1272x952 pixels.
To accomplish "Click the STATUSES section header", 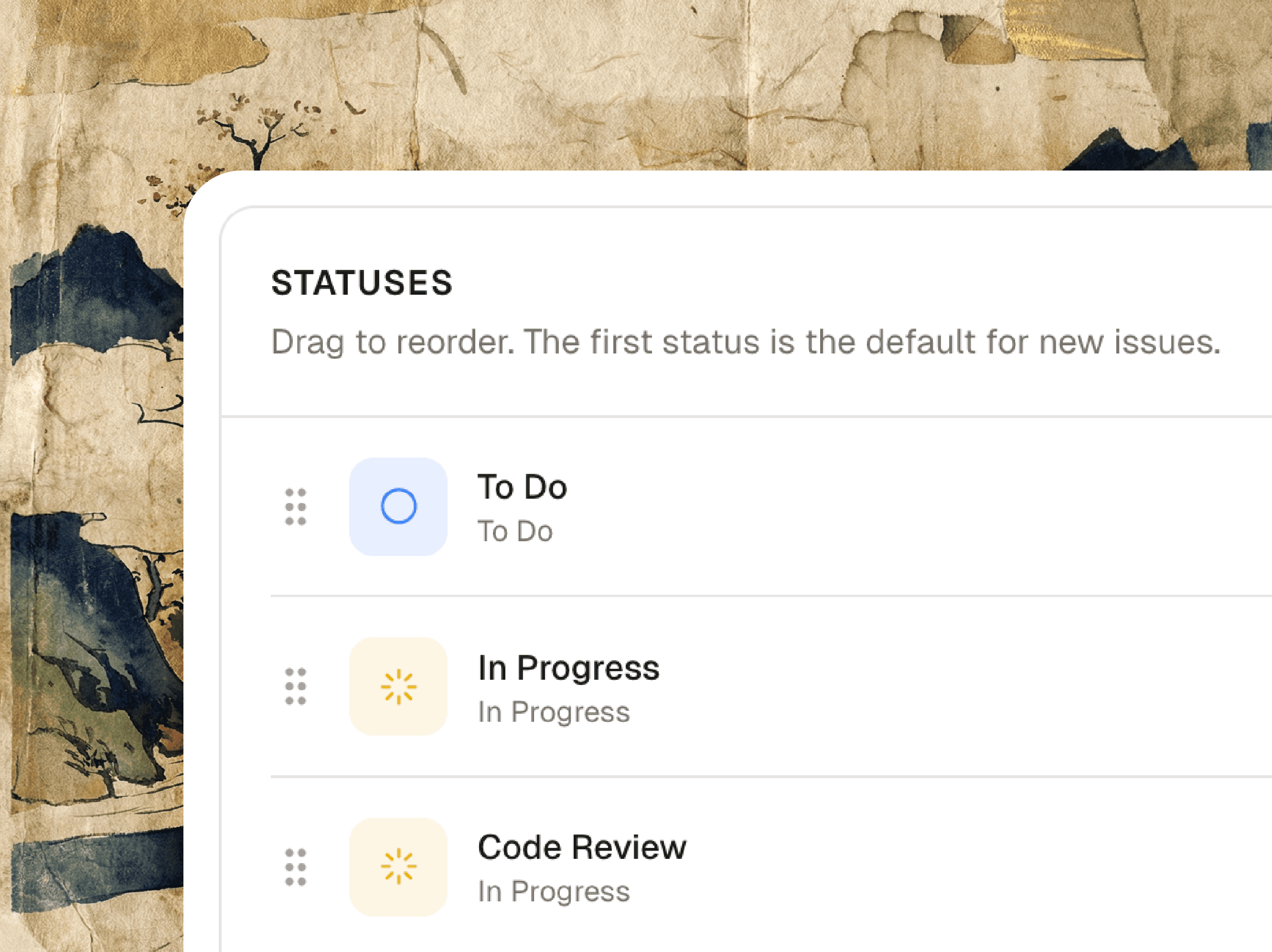I will 362,282.
